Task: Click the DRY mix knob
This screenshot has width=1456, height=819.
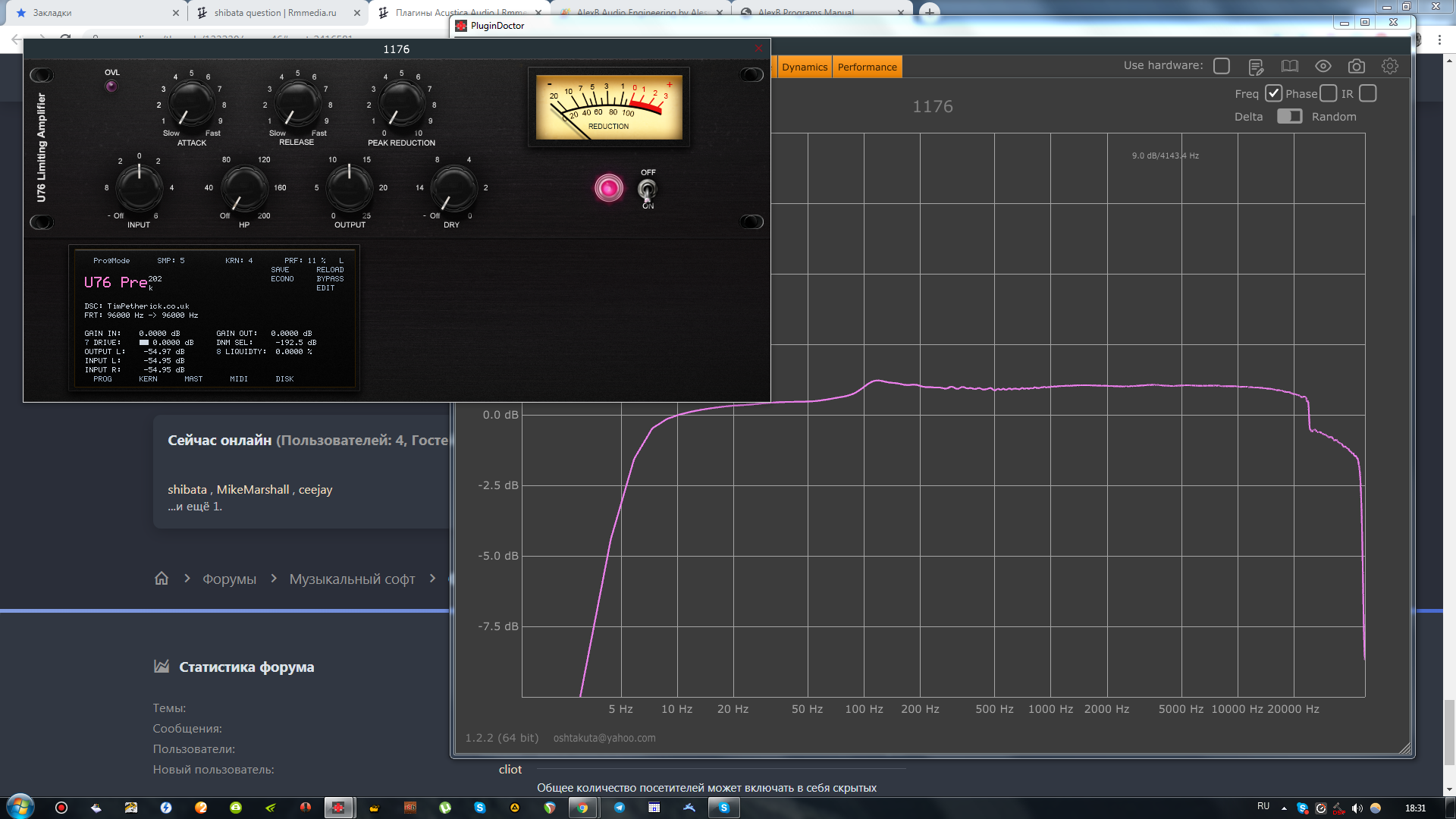Action: click(453, 187)
